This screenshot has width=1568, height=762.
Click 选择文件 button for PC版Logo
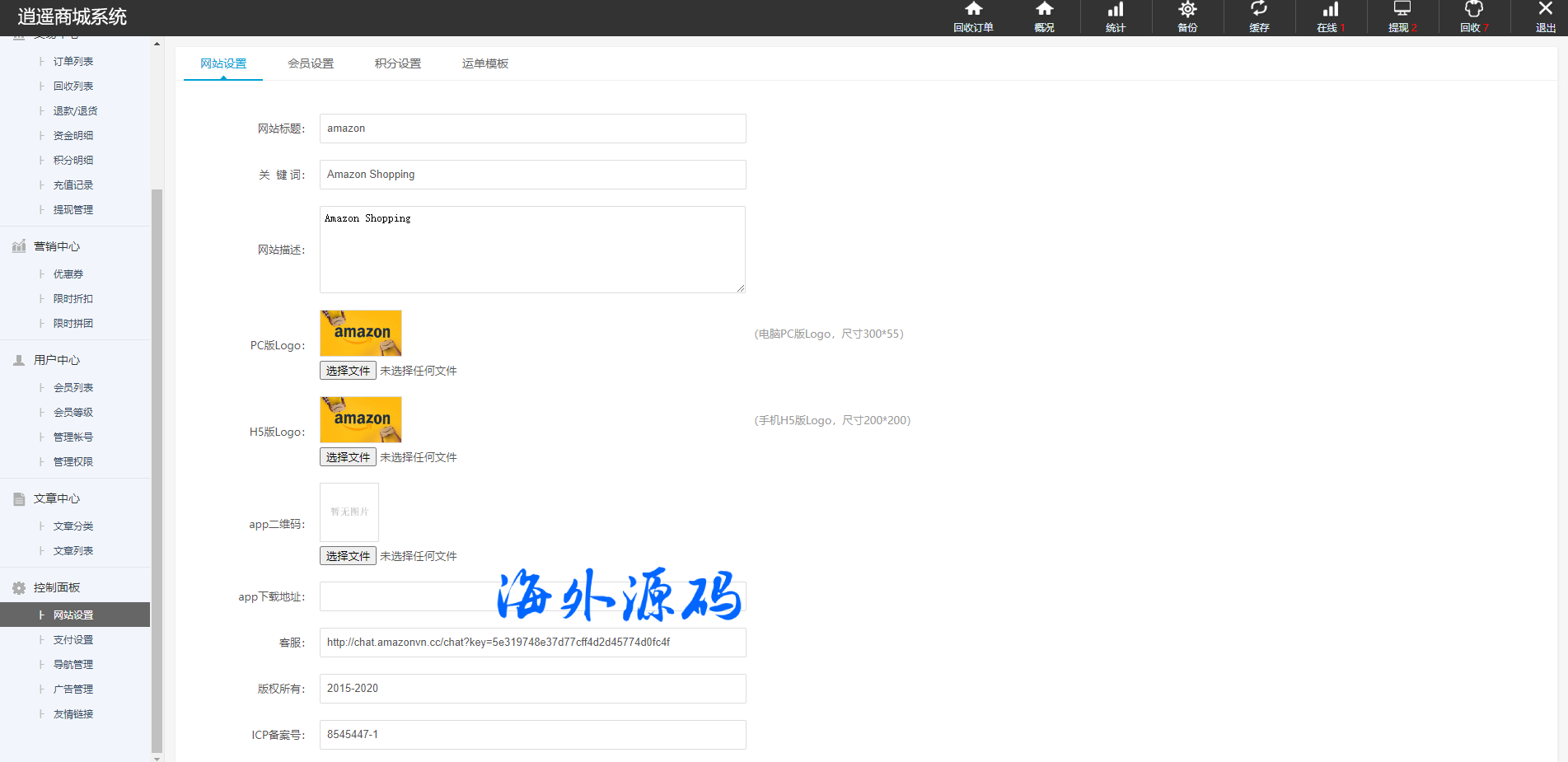348,371
